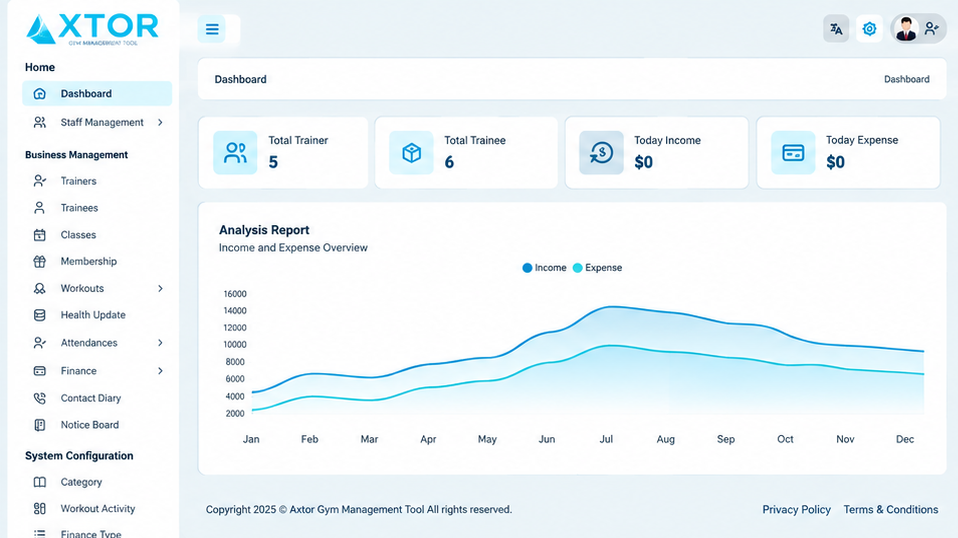Click the Today Income dollar icon

click(x=601, y=153)
